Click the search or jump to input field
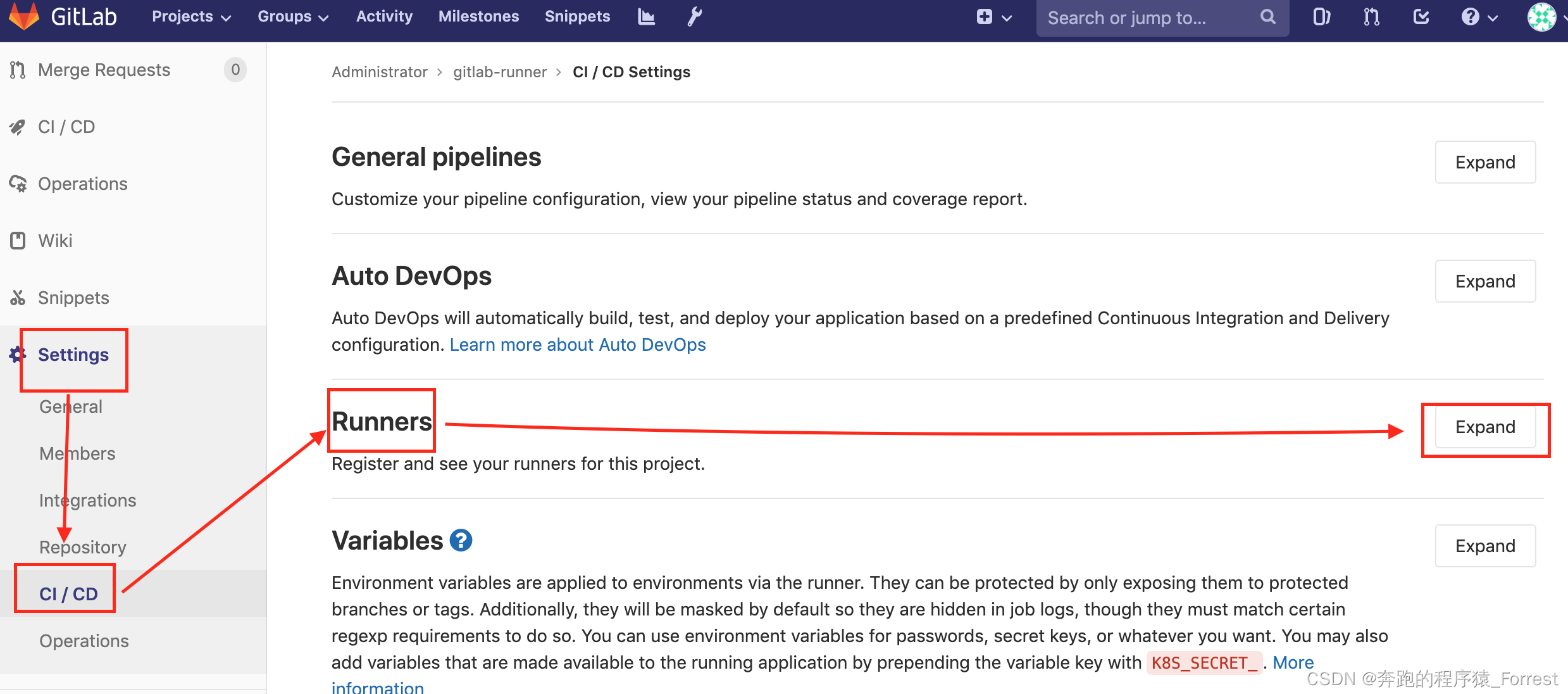 (x=1139, y=18)
